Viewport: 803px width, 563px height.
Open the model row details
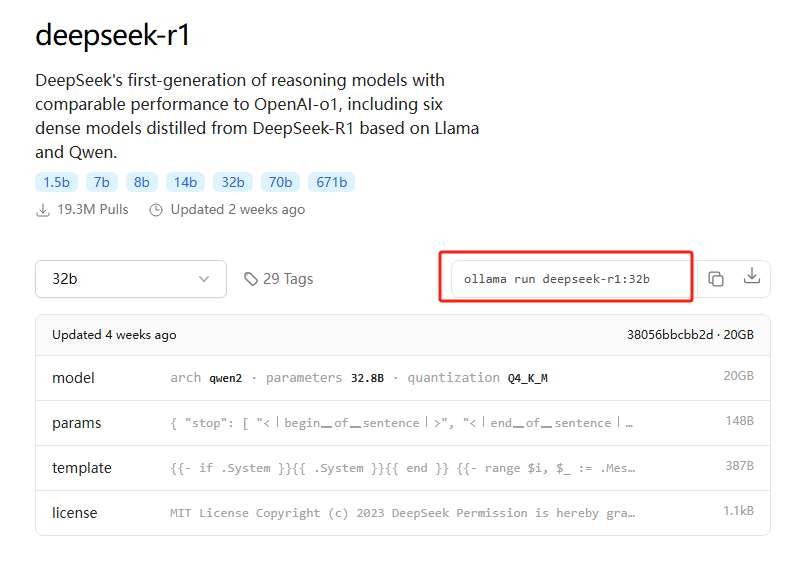(403, 378)
